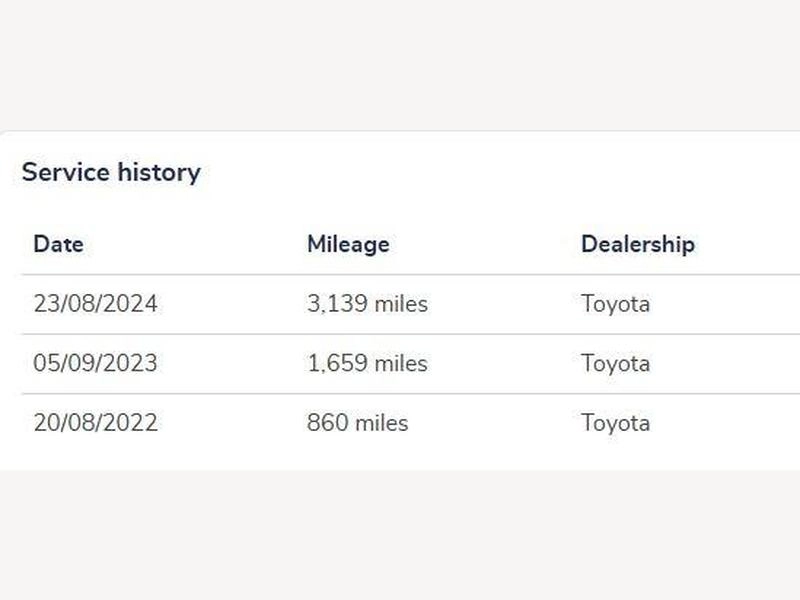Click the word miles after 1,659
Screen dimensions: 800x600
[x=401, y=364]
